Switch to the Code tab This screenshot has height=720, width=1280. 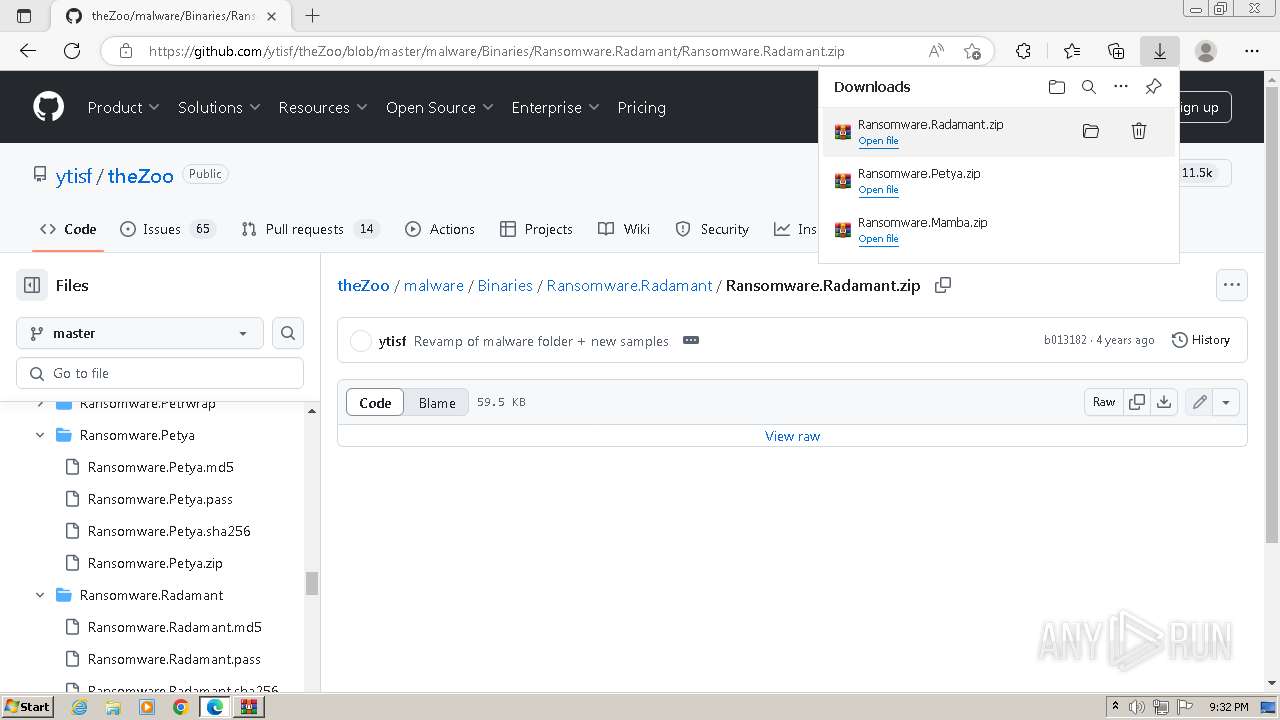68,229
